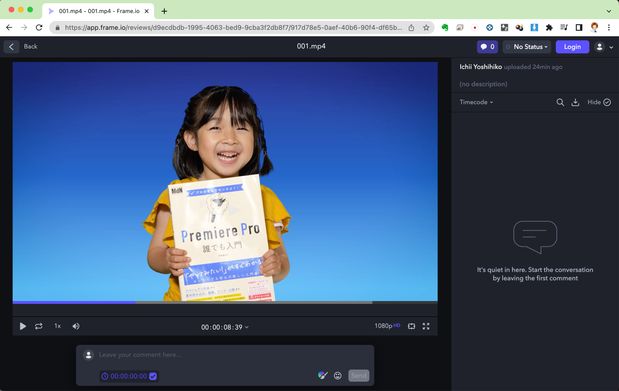Click the 001.mp4 file title
This screenshot has height=391, width=619.
(x=311, y=46)
